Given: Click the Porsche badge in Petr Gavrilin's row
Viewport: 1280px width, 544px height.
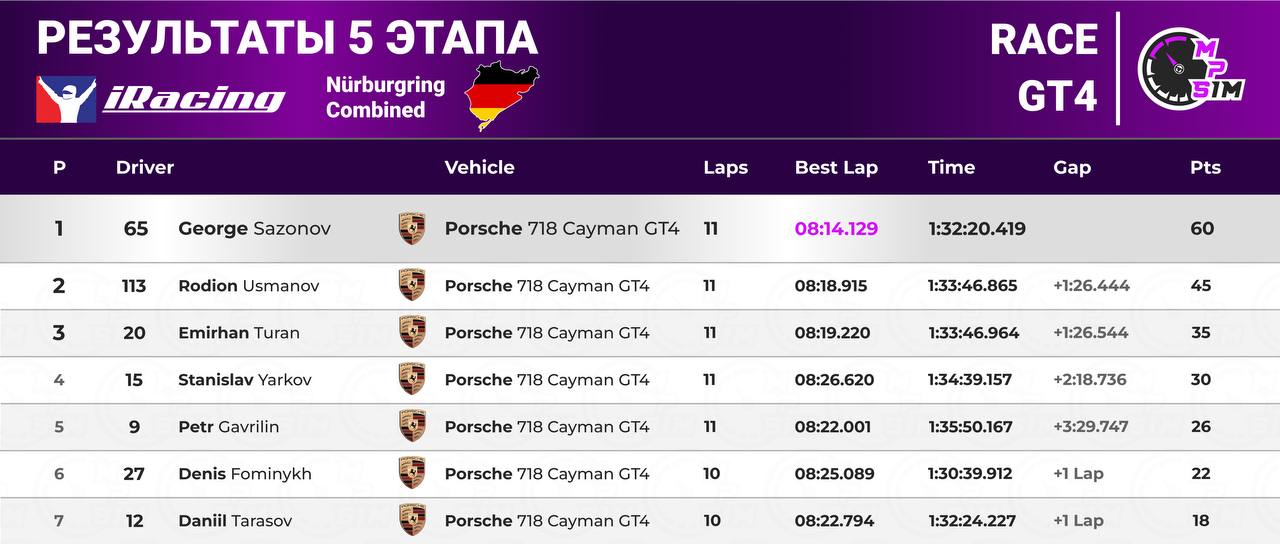Looking at the screenshot, I should click(412, 426).
